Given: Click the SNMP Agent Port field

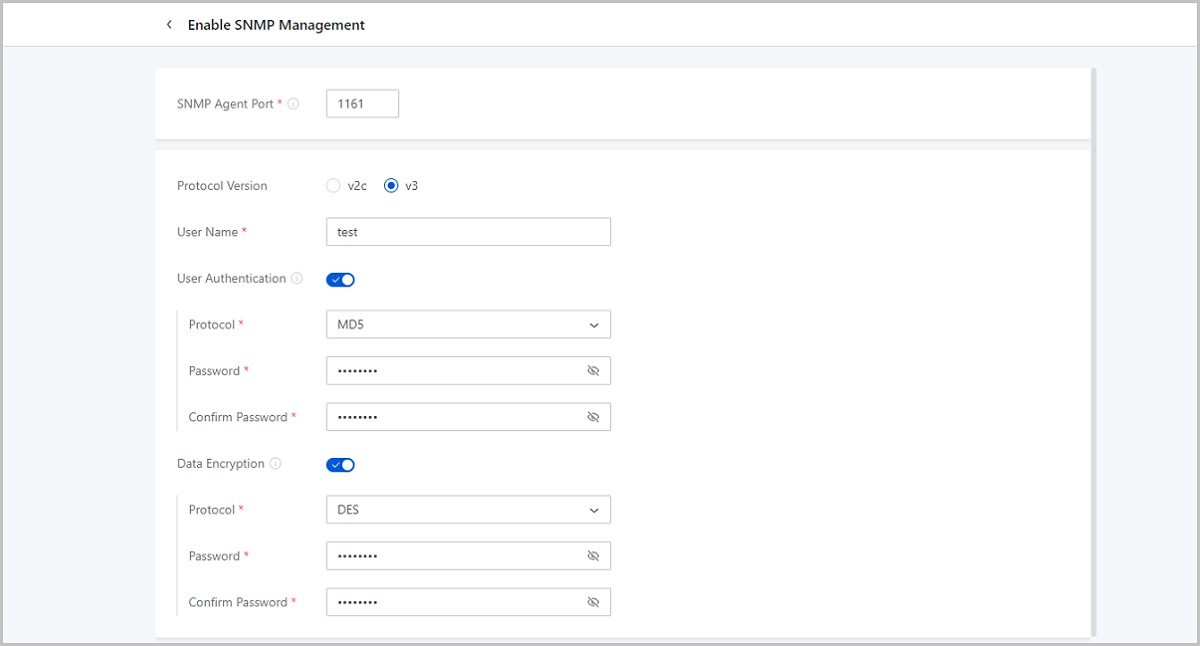Looking at the screenshot, I should tap(362, 104).
